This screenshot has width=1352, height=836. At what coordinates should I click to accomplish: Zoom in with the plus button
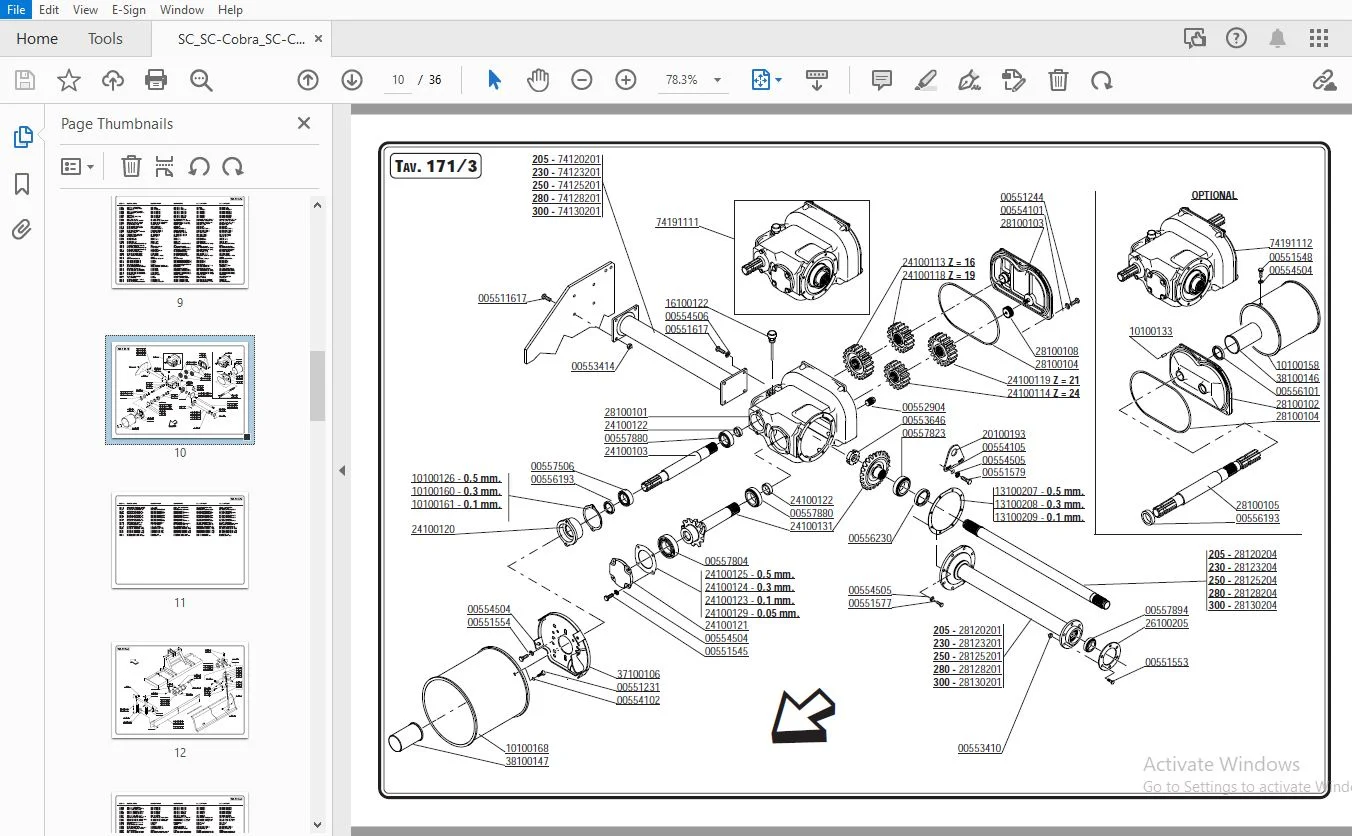tap(626, 80)
